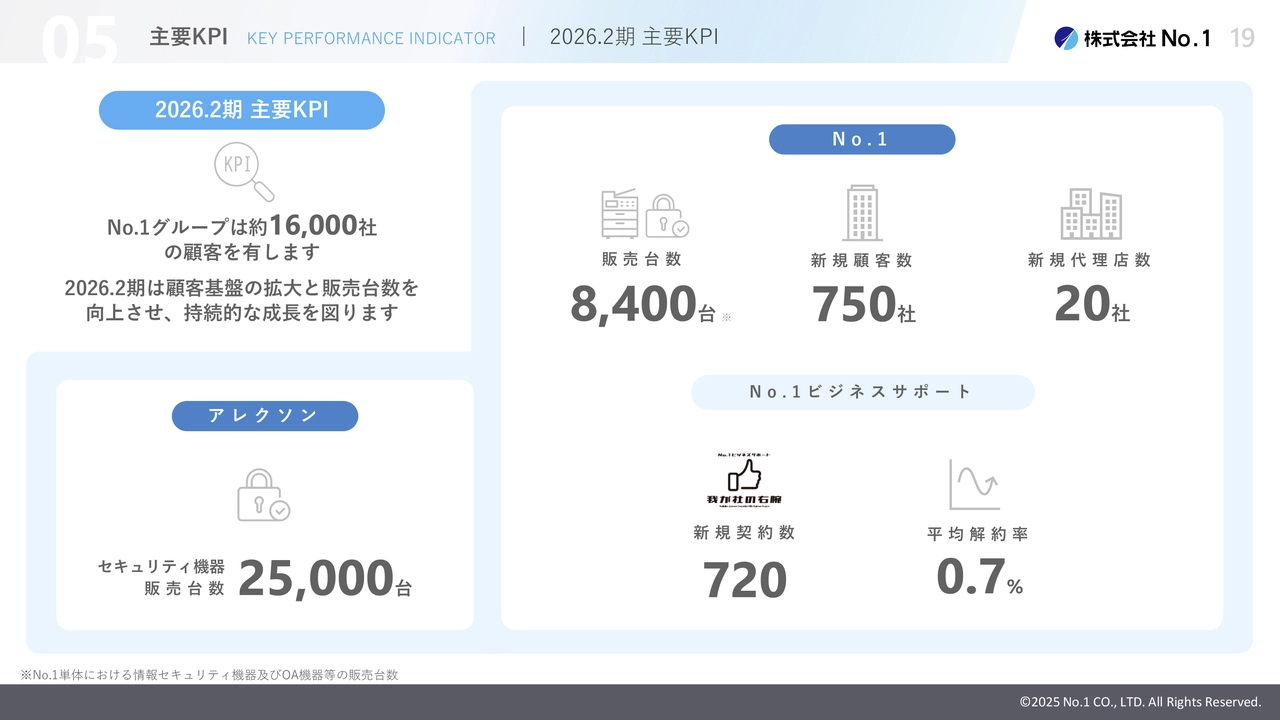Click the 8,400台 sales units figure
The image size is (1280, 720).
click(x=643, y=304)
